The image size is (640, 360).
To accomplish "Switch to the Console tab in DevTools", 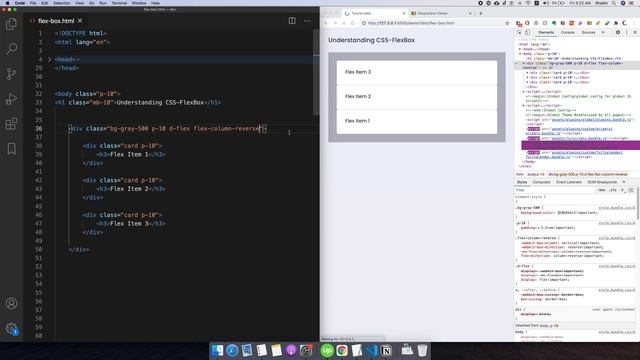I will [567, 32].
